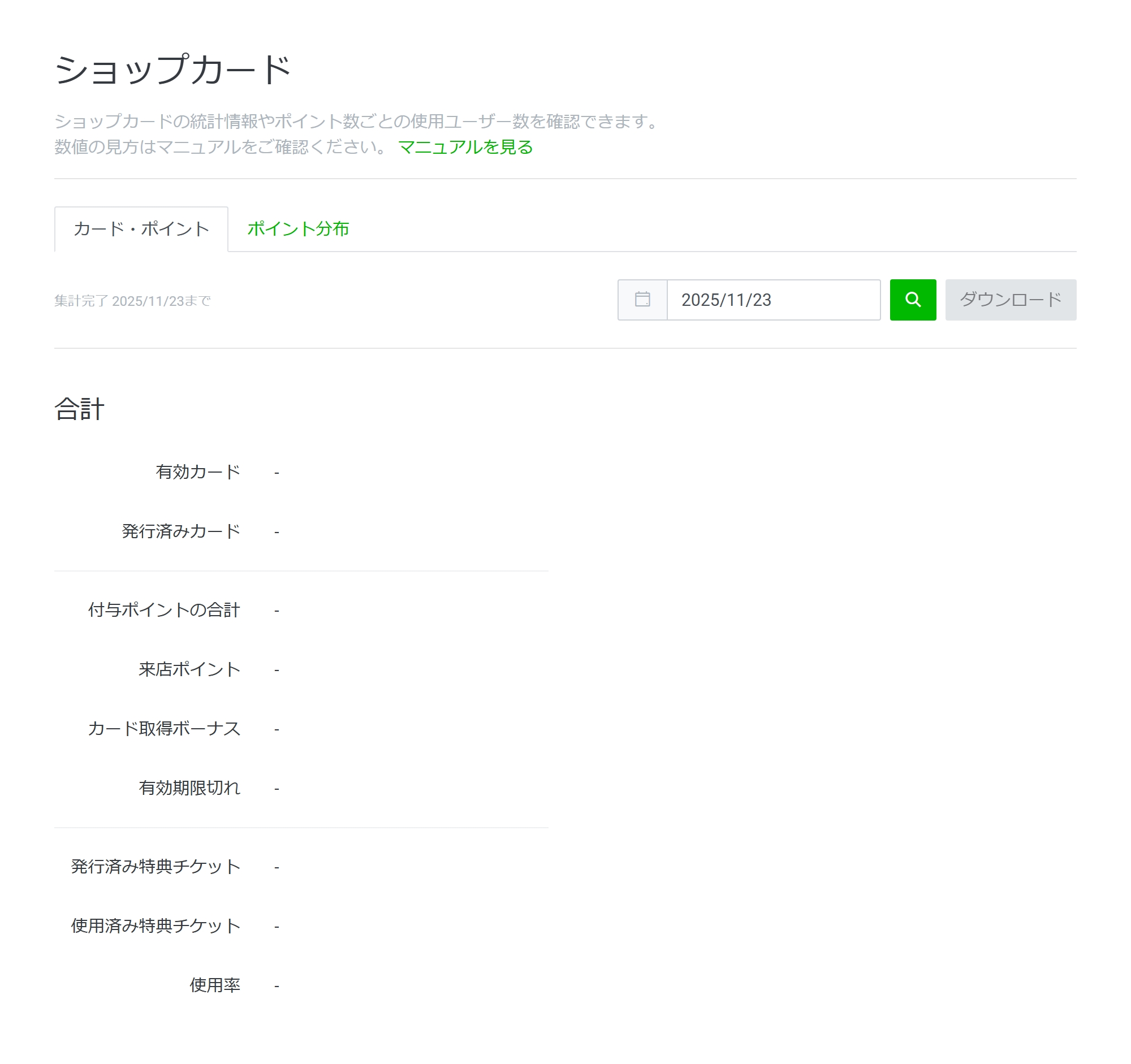Select the calendar glyph beside the date field
The image size is (1131, 1064).
point(642,300)
